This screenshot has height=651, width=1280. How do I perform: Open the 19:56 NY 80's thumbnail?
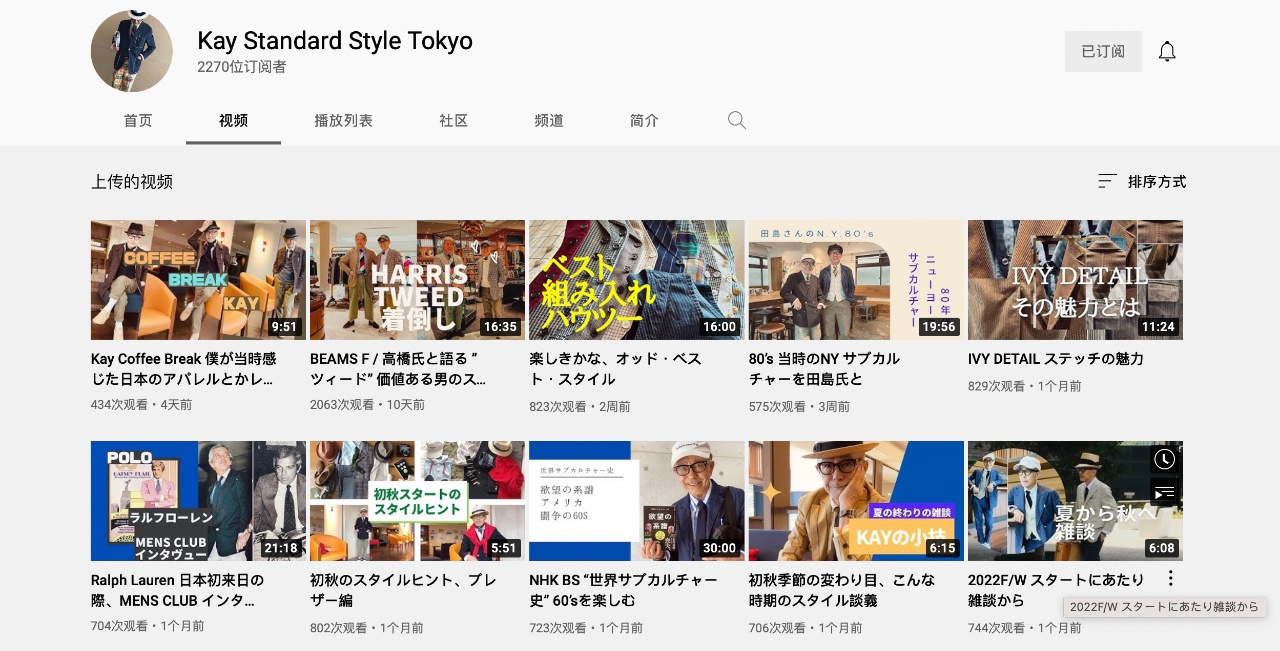(856, 280)
